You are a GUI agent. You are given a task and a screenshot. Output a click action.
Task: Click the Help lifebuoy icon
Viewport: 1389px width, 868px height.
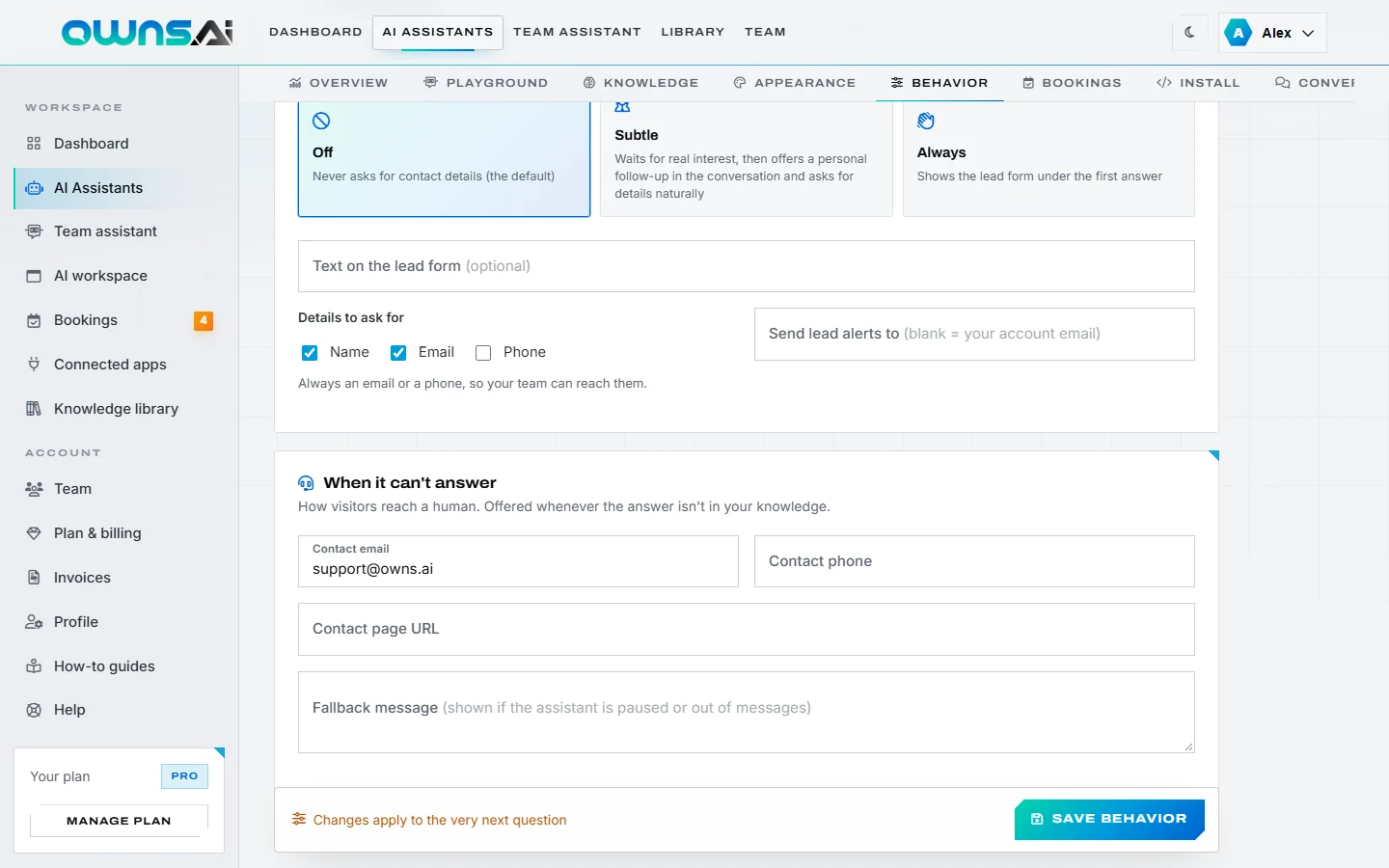point(34,710)
